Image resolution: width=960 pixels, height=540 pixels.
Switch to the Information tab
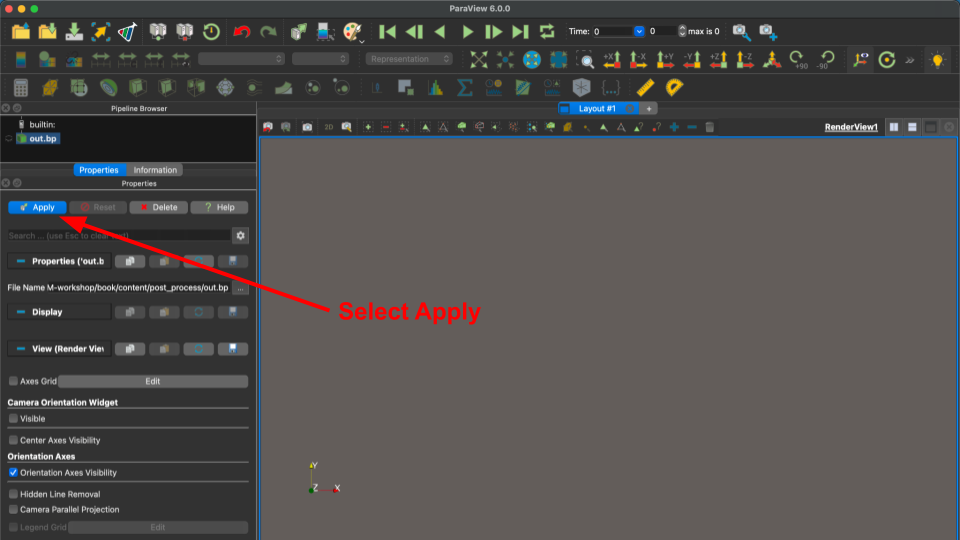point(155,170)
